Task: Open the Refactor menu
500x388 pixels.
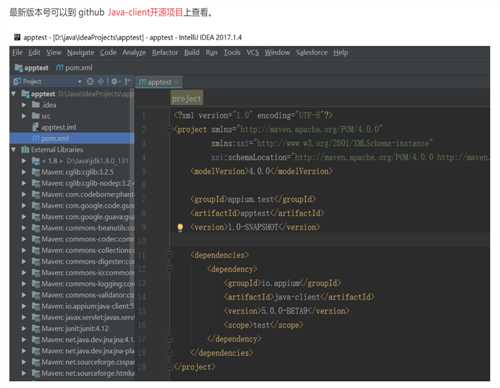Action: pyautogui.click(x=165, y=52)
